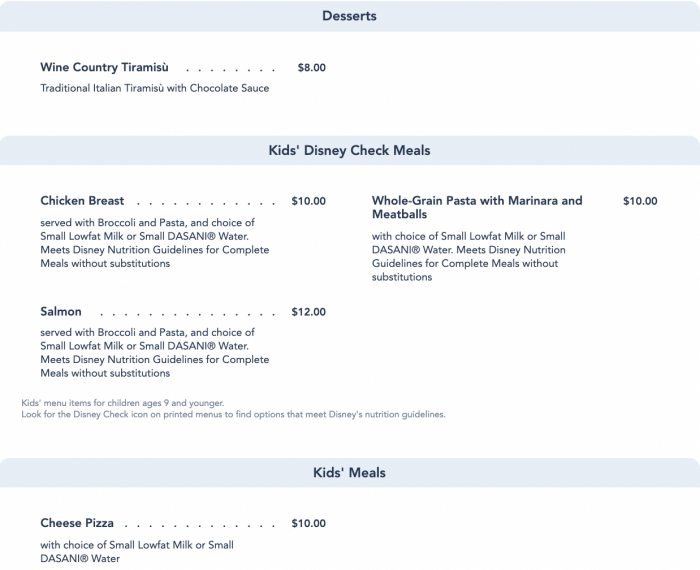
Task: Click the Traditional Italian Tiramisù description text
Action: tap(154, 88)
